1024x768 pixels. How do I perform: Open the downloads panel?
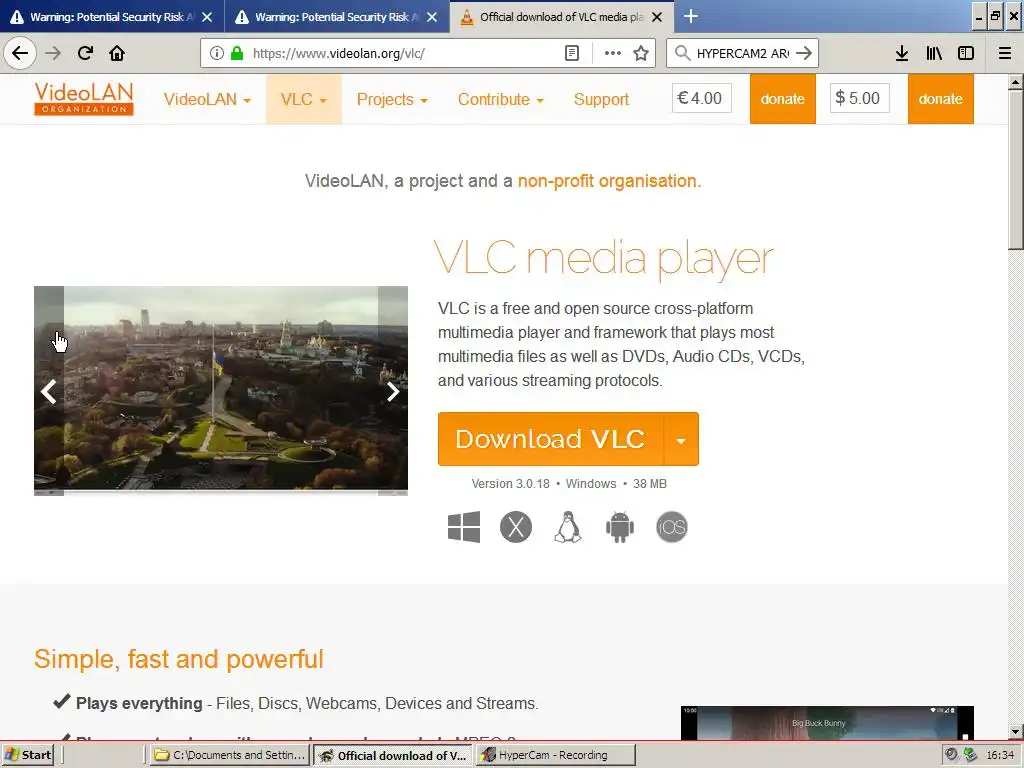coord(902,53)
